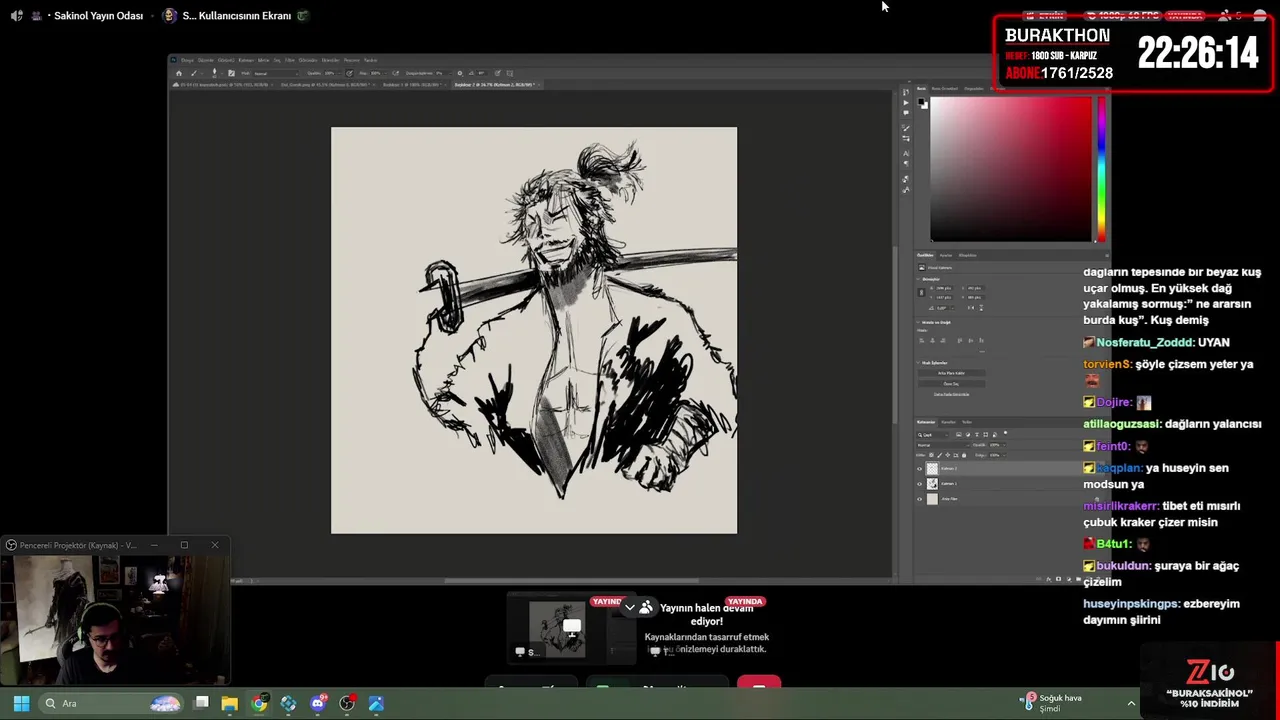Click the align left edges icon
Viewport: 1280px width, 720px height.
coord(921,341)
